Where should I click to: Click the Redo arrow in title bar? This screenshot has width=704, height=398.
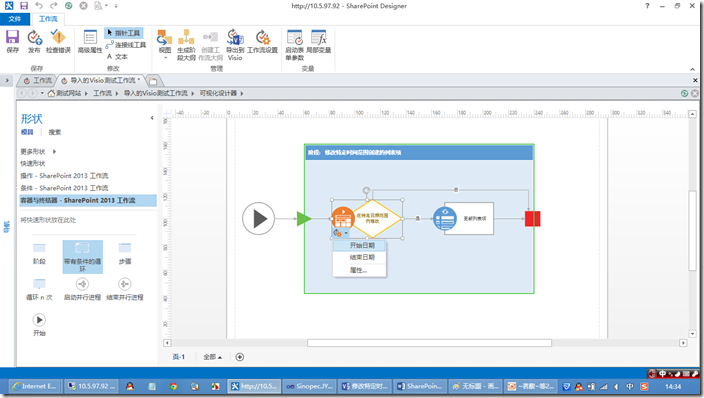(54, 6)
